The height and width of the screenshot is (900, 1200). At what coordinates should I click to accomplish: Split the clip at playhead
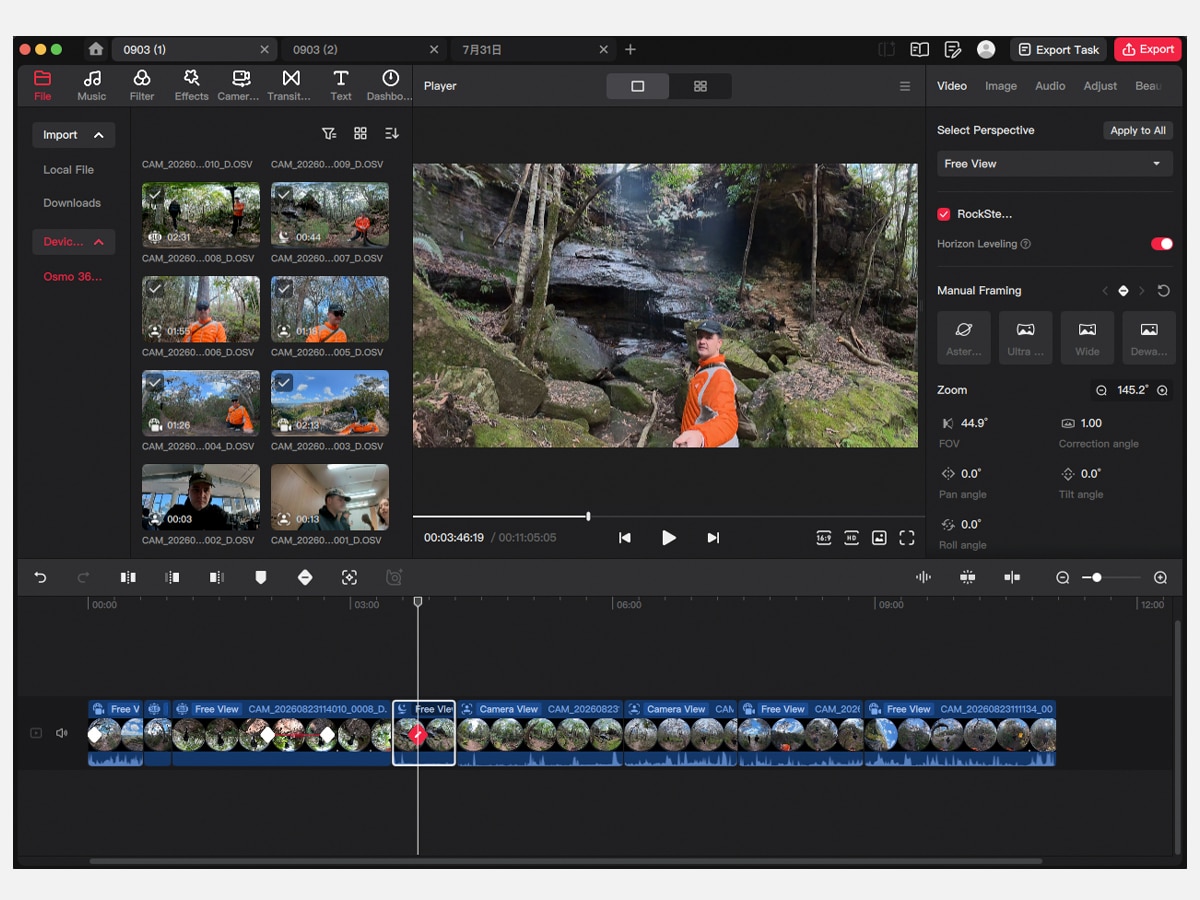128,577
